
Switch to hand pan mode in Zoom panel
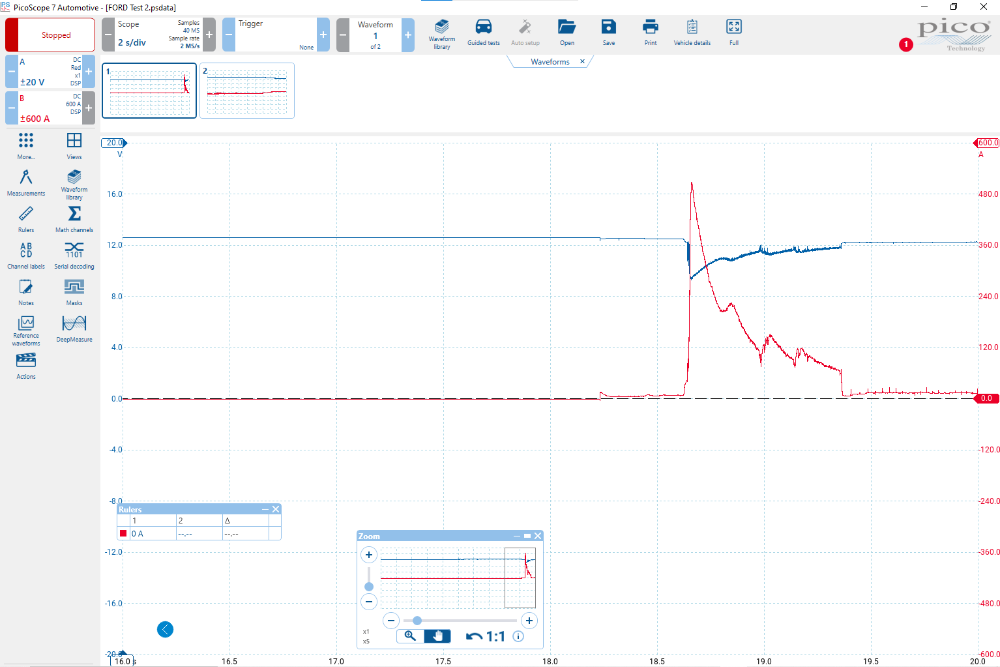(436, 636)
